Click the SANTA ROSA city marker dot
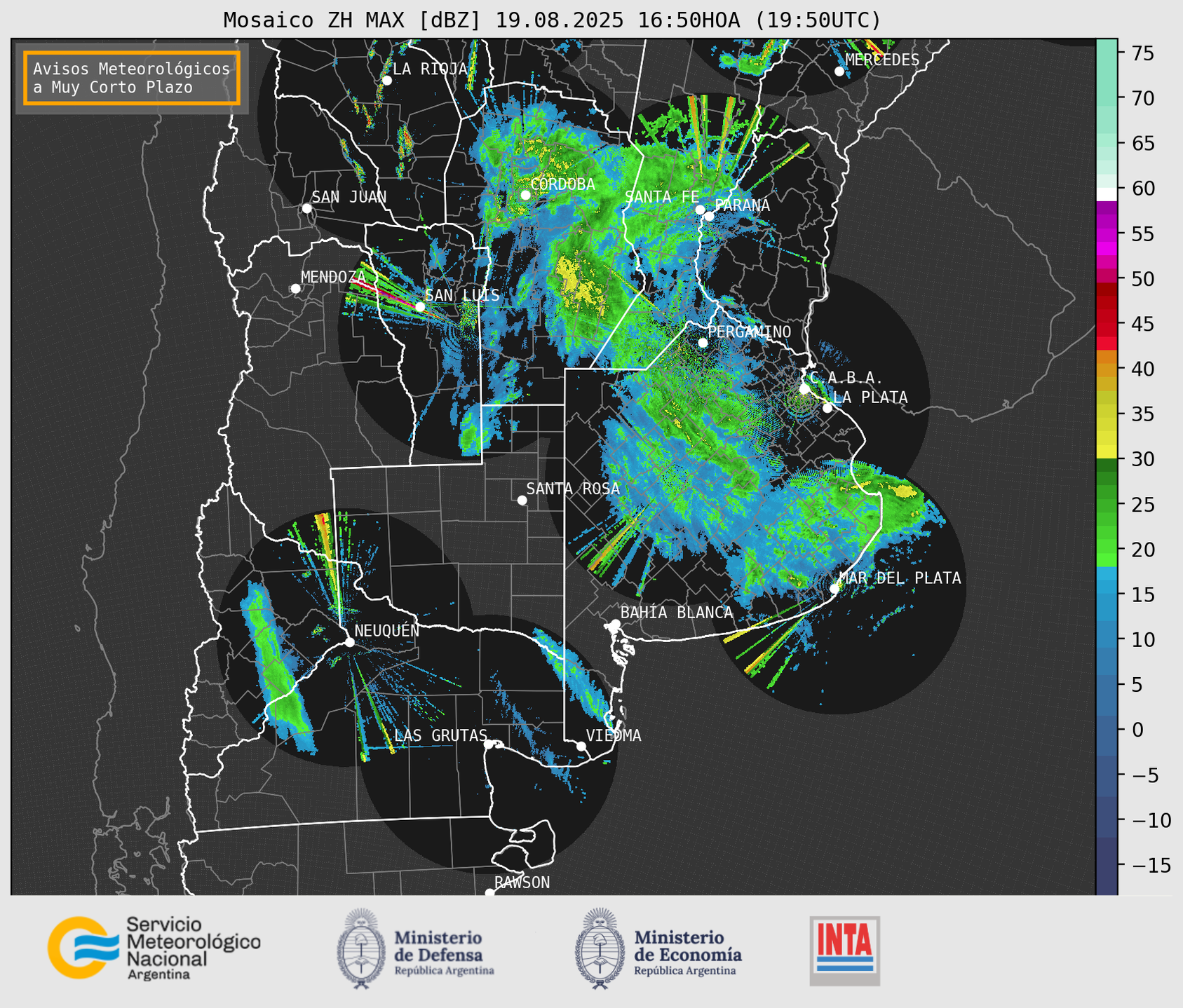This screenshot has height=1008, width=1183. [x=522, y=500]
